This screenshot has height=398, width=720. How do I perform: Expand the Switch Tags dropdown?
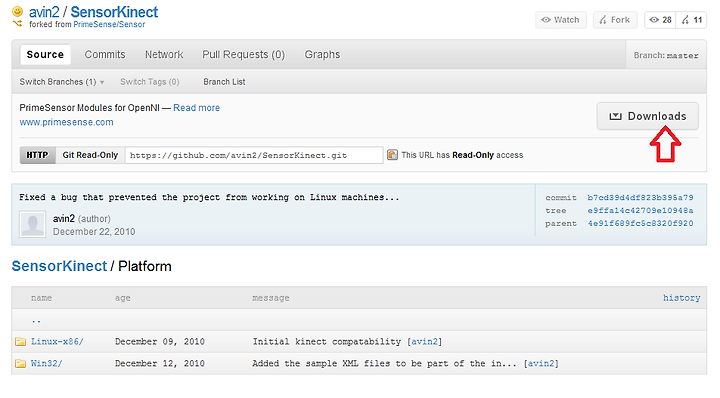[150, 82]
